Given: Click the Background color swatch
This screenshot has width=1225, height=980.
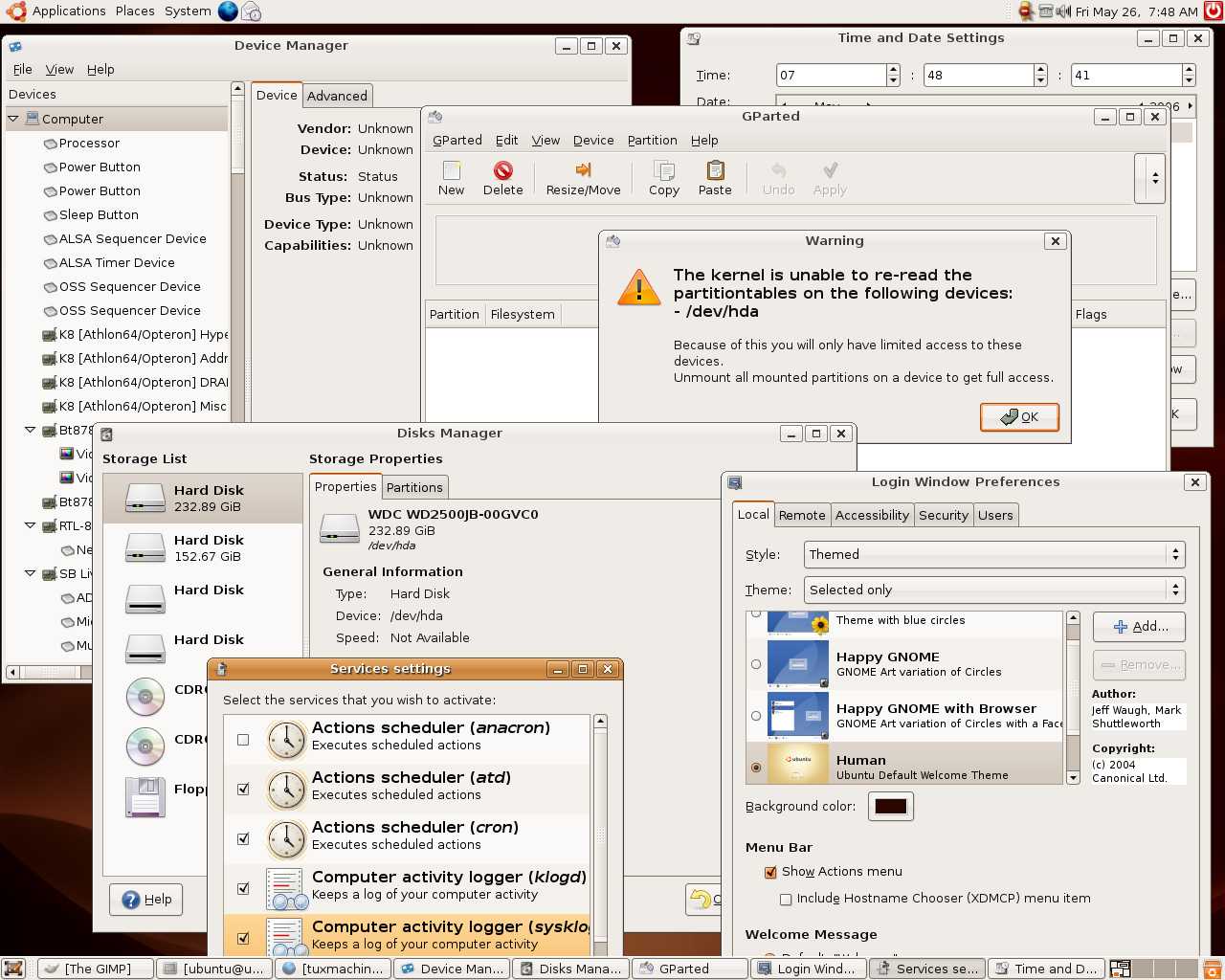Looking at the screenshot, I should point(891,806).
